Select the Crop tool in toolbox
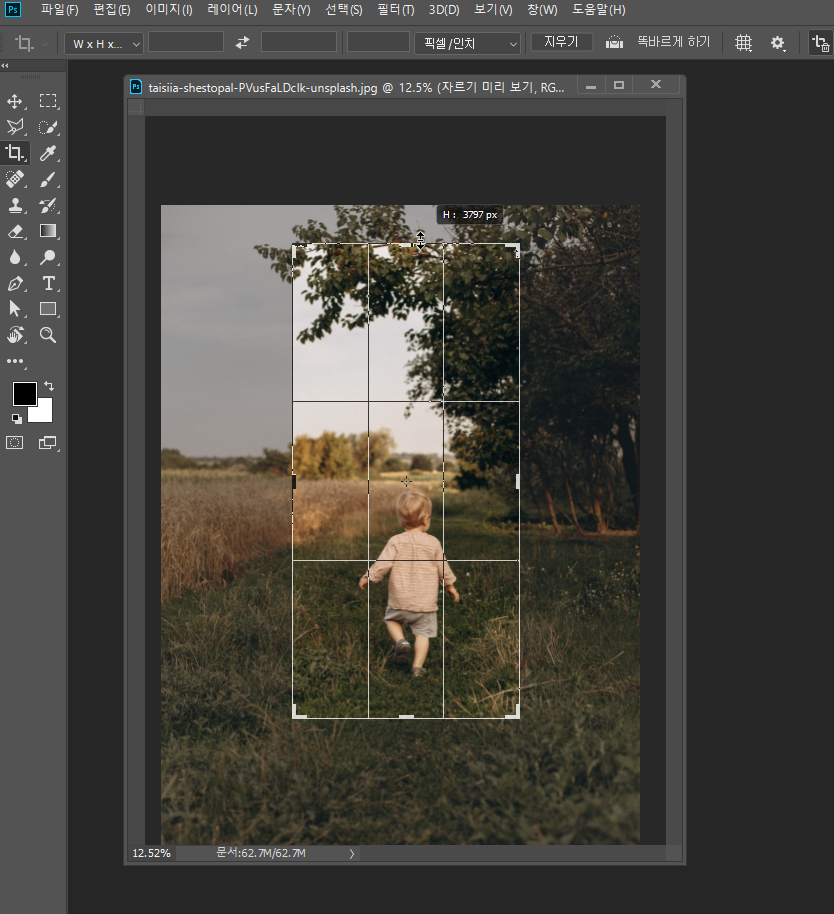The width and height of the screenshot is (834, 914). click(15, 153)
